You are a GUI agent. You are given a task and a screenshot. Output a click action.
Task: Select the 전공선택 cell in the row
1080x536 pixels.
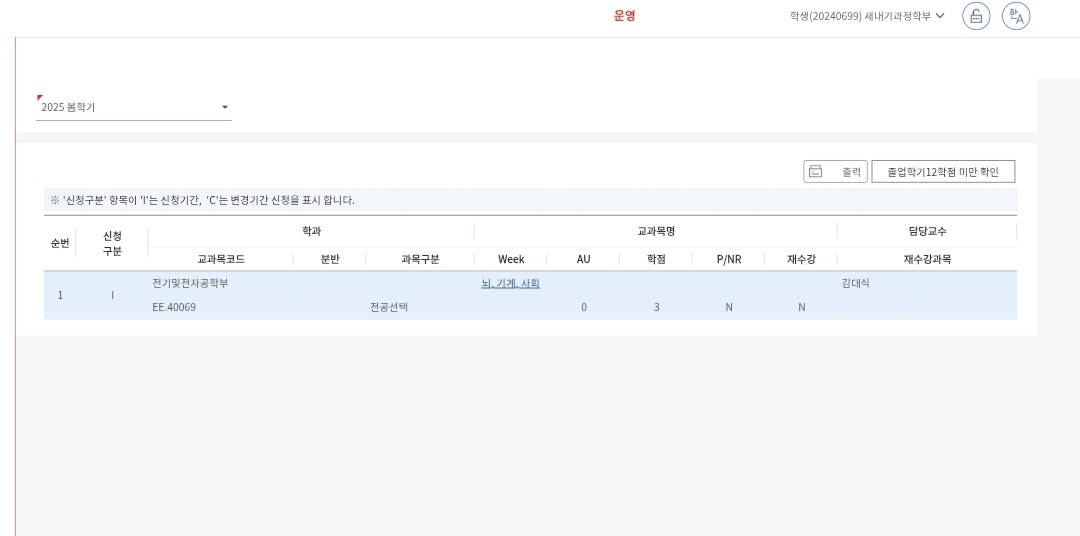click(389, 307)
